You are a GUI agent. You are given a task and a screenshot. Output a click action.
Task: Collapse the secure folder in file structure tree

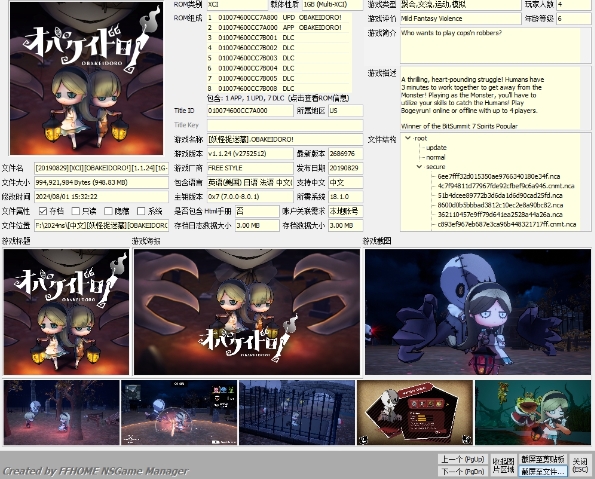[419, 167]
